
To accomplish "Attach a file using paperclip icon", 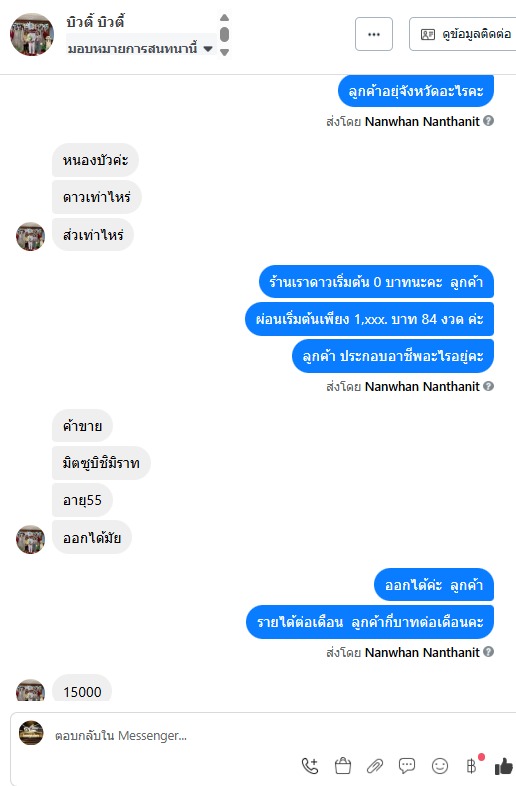I will click(x=375, y=765).
